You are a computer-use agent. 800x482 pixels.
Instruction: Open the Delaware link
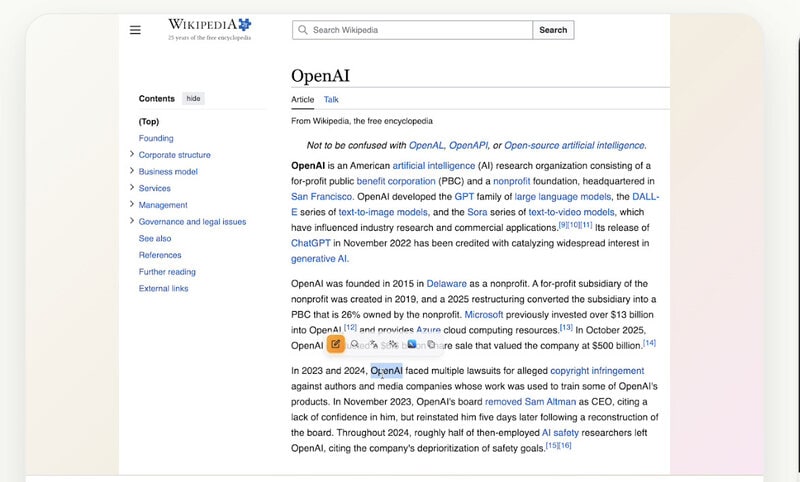446,284
